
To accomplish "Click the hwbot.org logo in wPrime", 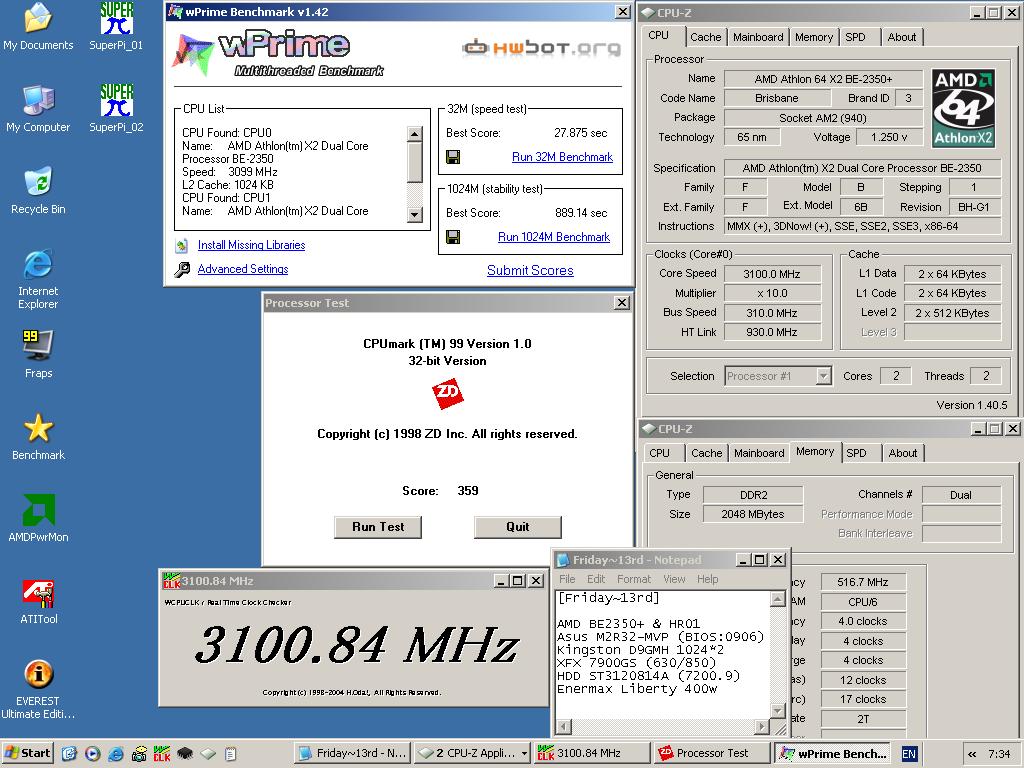I will (541, 47).
